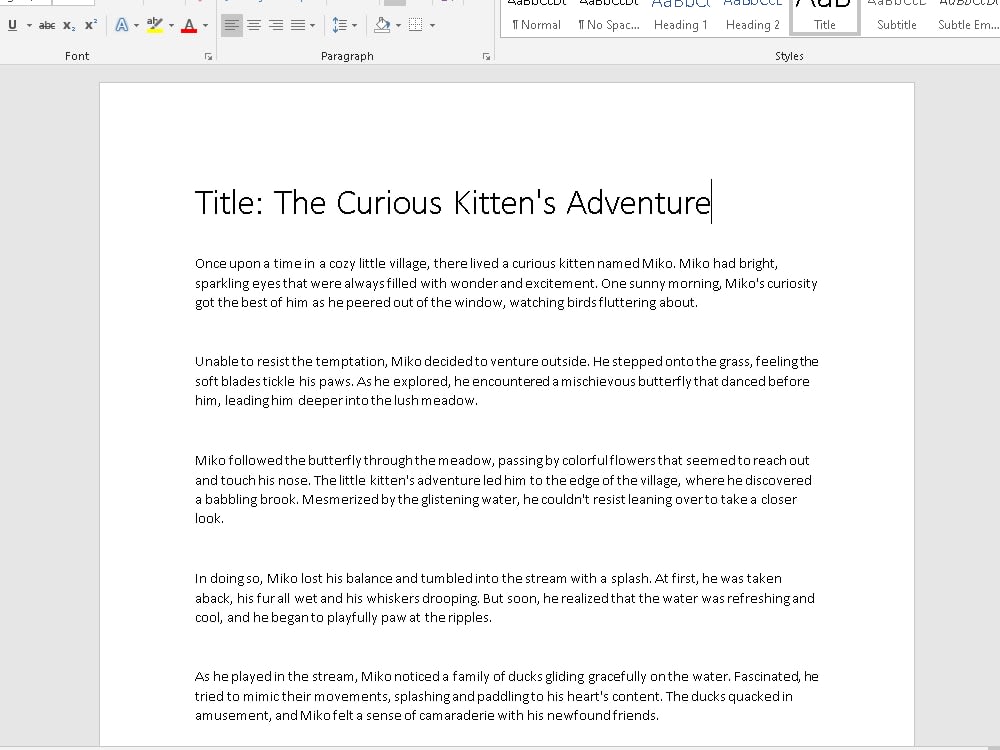
Task: Apply the Heading 2 style
Action: [x=753, y=18]
